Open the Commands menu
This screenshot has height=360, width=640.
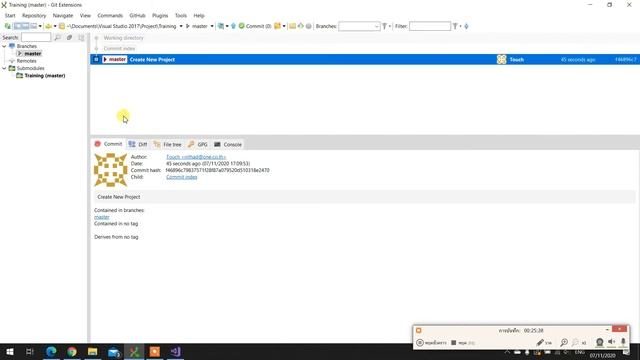click(x=110, y=16)
